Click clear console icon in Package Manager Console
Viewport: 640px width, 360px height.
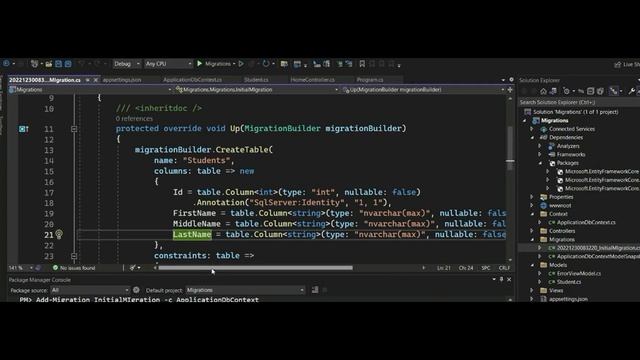click(x=315, y=290)
